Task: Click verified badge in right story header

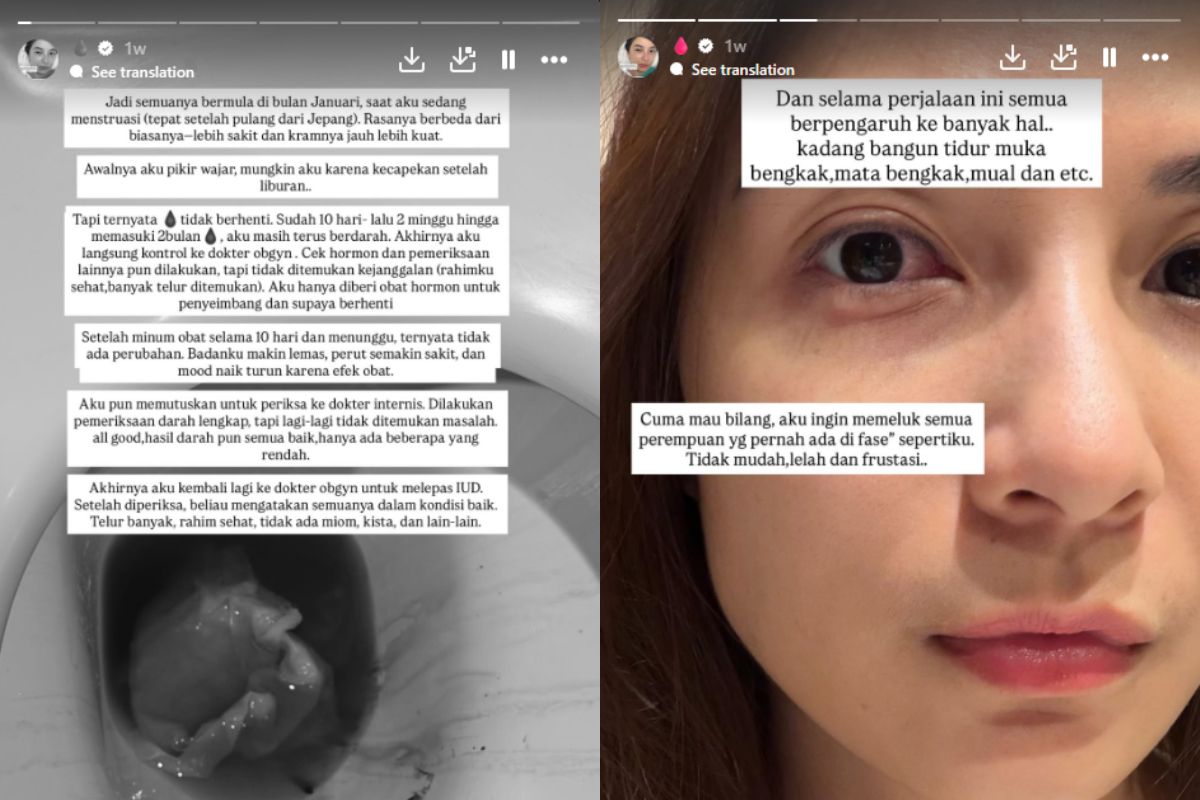Action: click(705, 46)
